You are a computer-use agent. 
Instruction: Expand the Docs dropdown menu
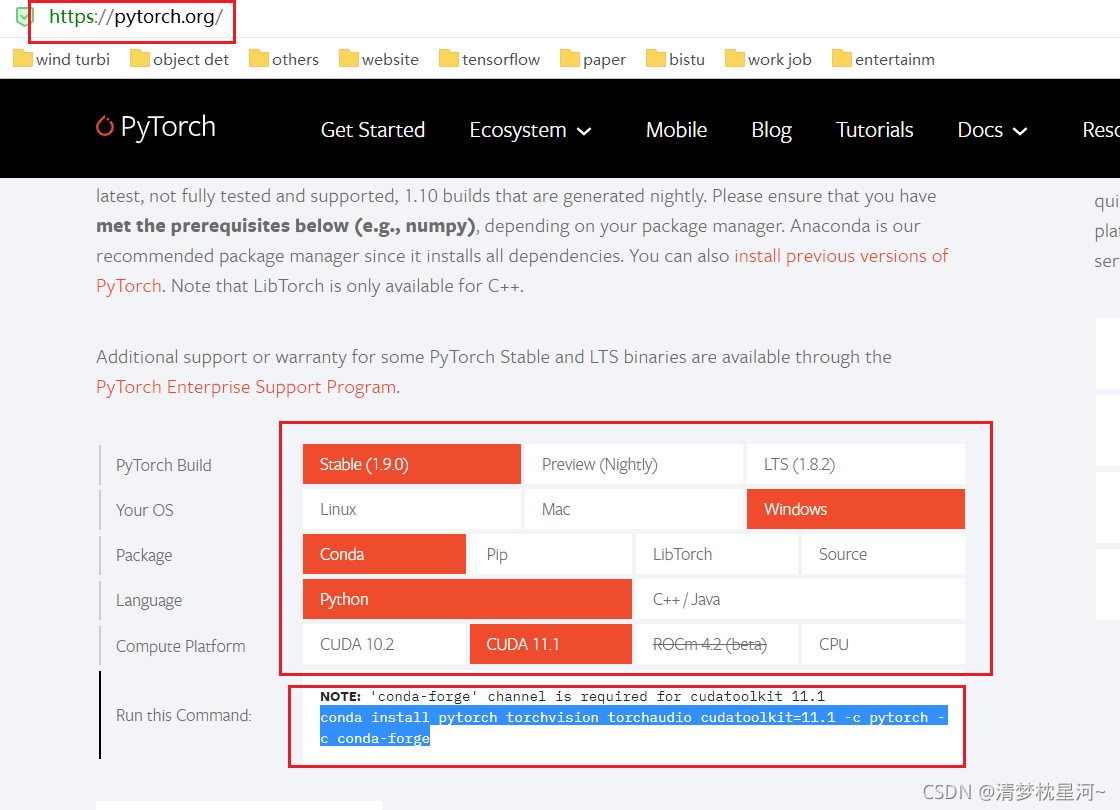[992, 130]
